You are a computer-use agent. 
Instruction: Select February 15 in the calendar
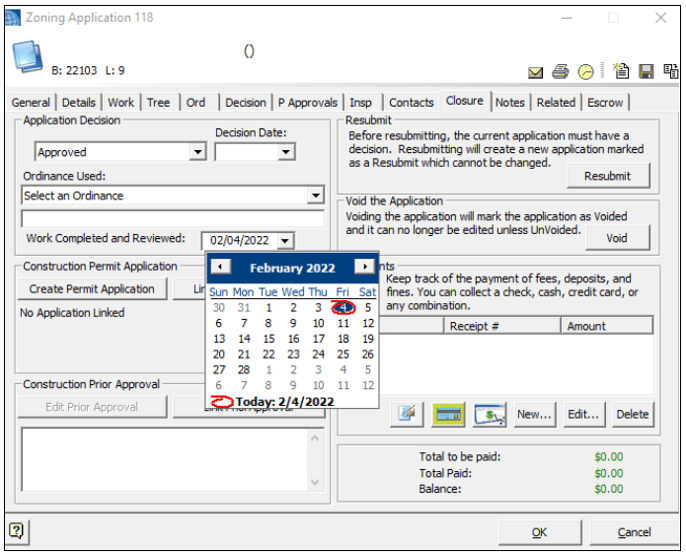[269, 339]
